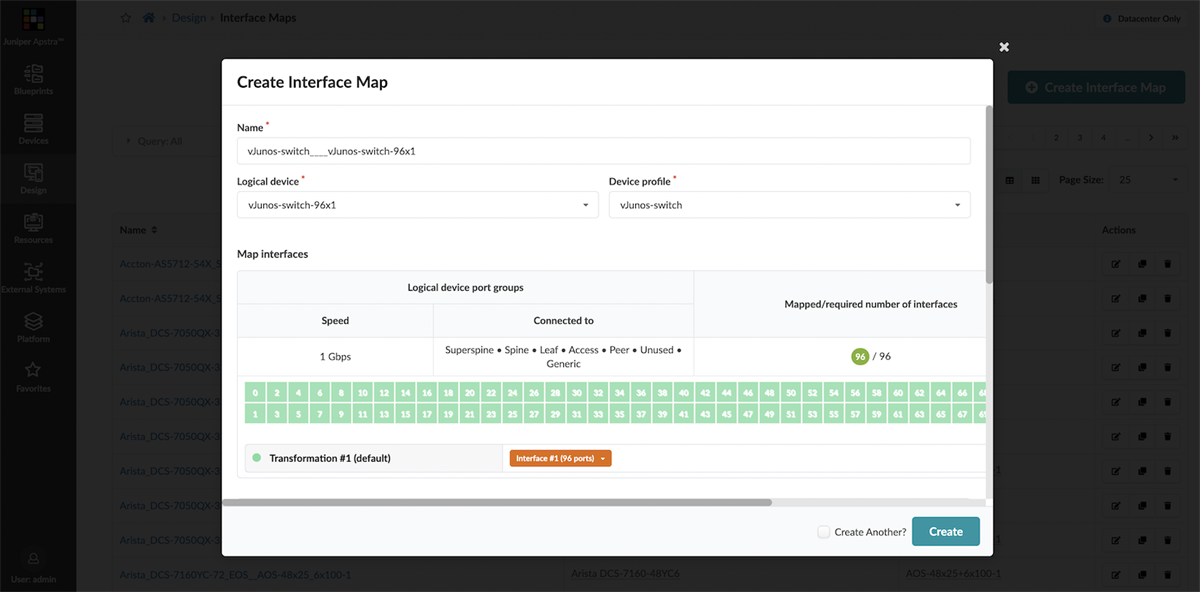
Task: Open the Platform section
Action: 33,328
